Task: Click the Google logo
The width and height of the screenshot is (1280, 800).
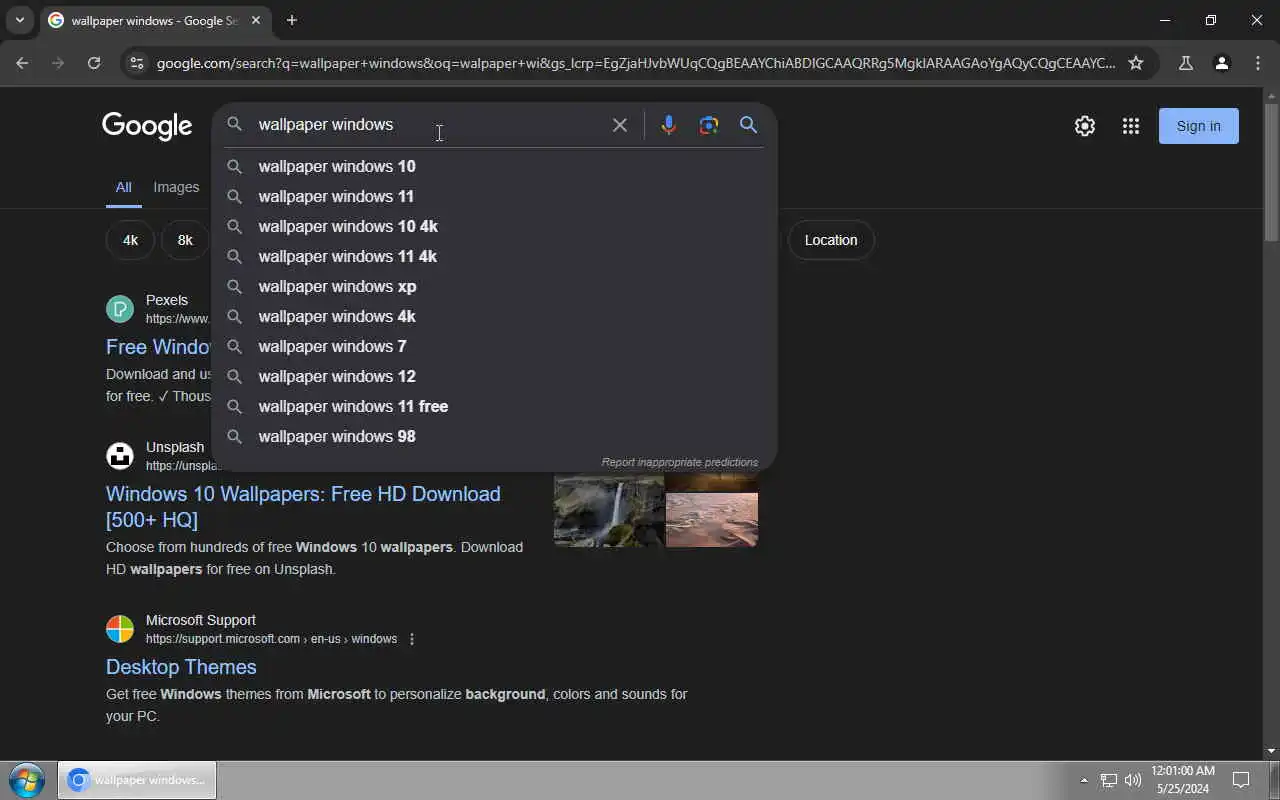Action: click(x=147, y=126)
